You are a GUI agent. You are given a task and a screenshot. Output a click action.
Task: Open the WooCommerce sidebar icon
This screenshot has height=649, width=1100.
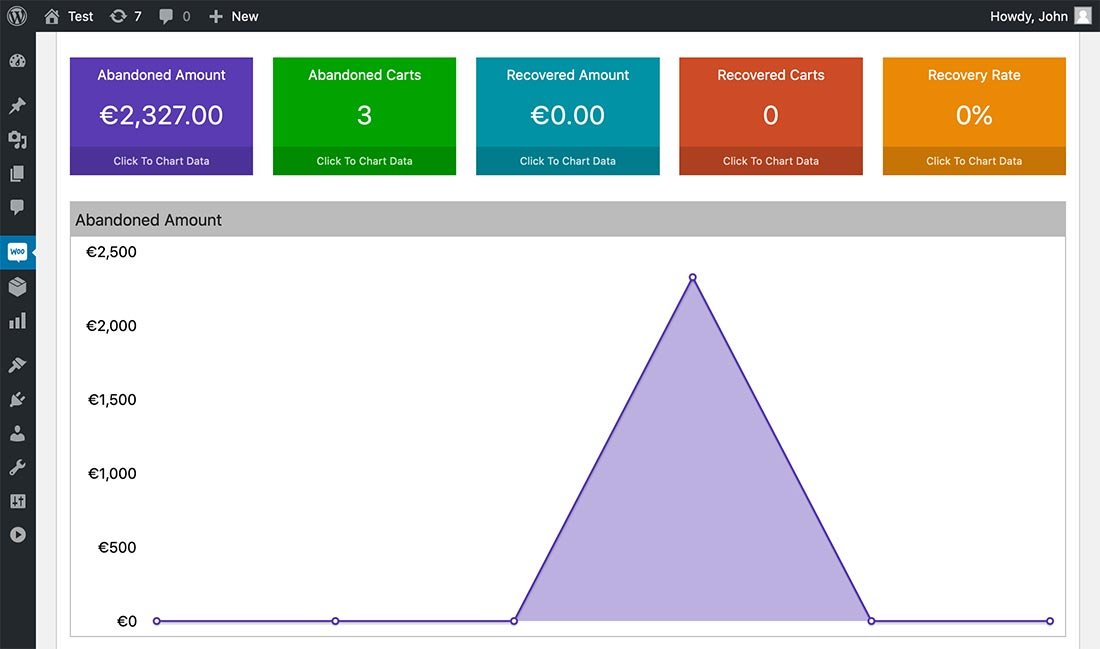[18, 252]
